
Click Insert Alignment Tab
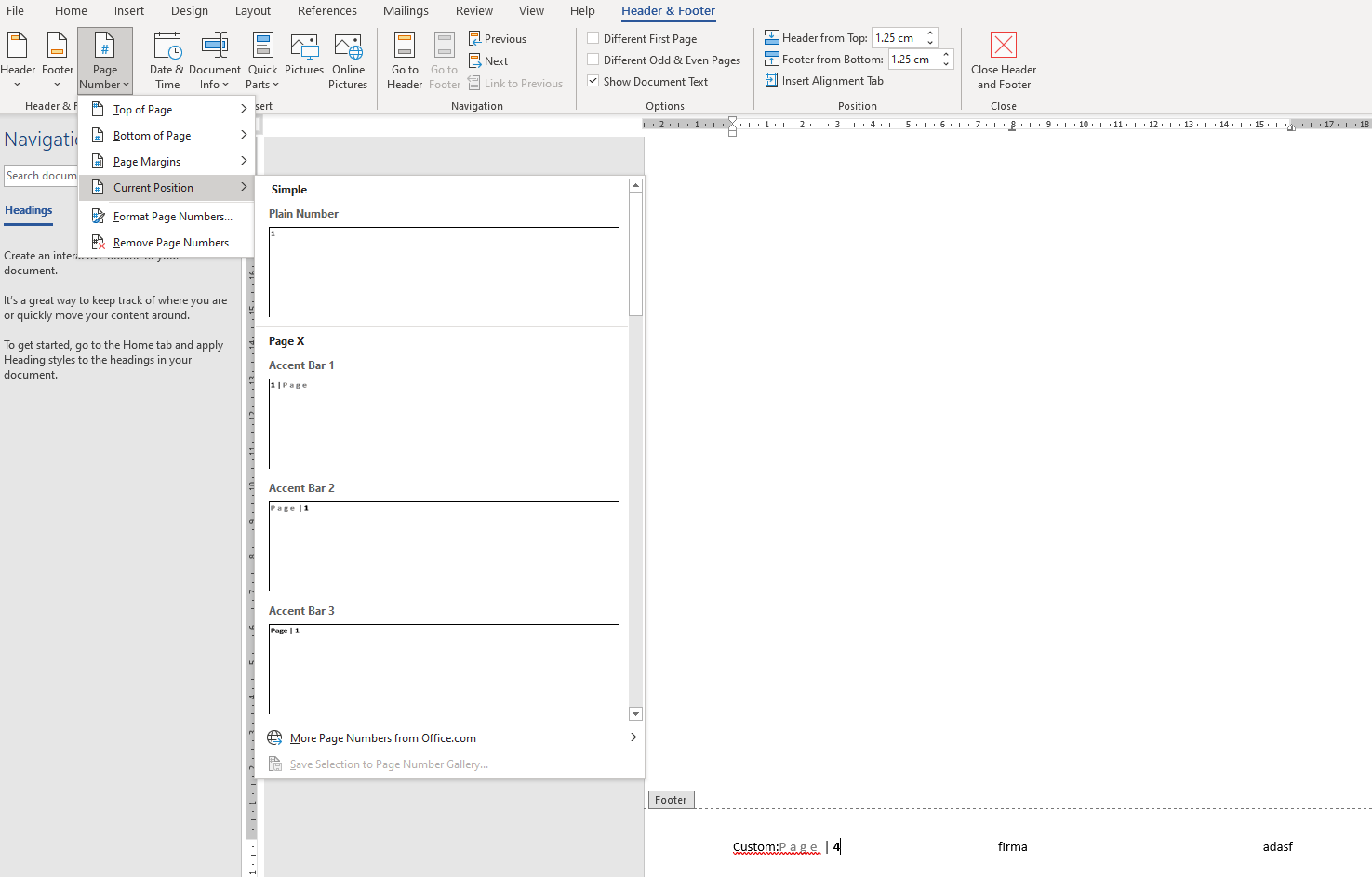click(824, 81)
